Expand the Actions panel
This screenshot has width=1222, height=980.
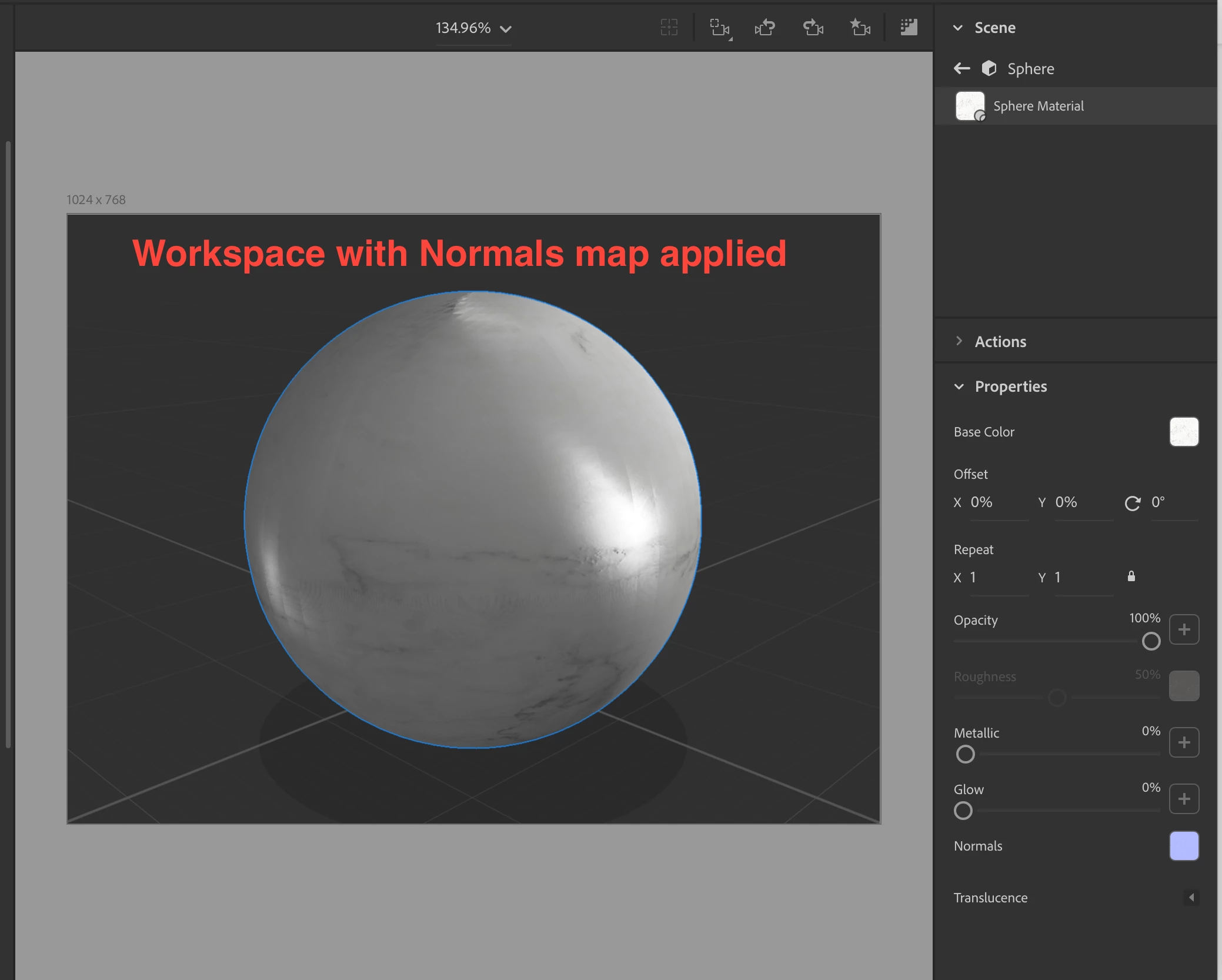[x=959, y=341]
